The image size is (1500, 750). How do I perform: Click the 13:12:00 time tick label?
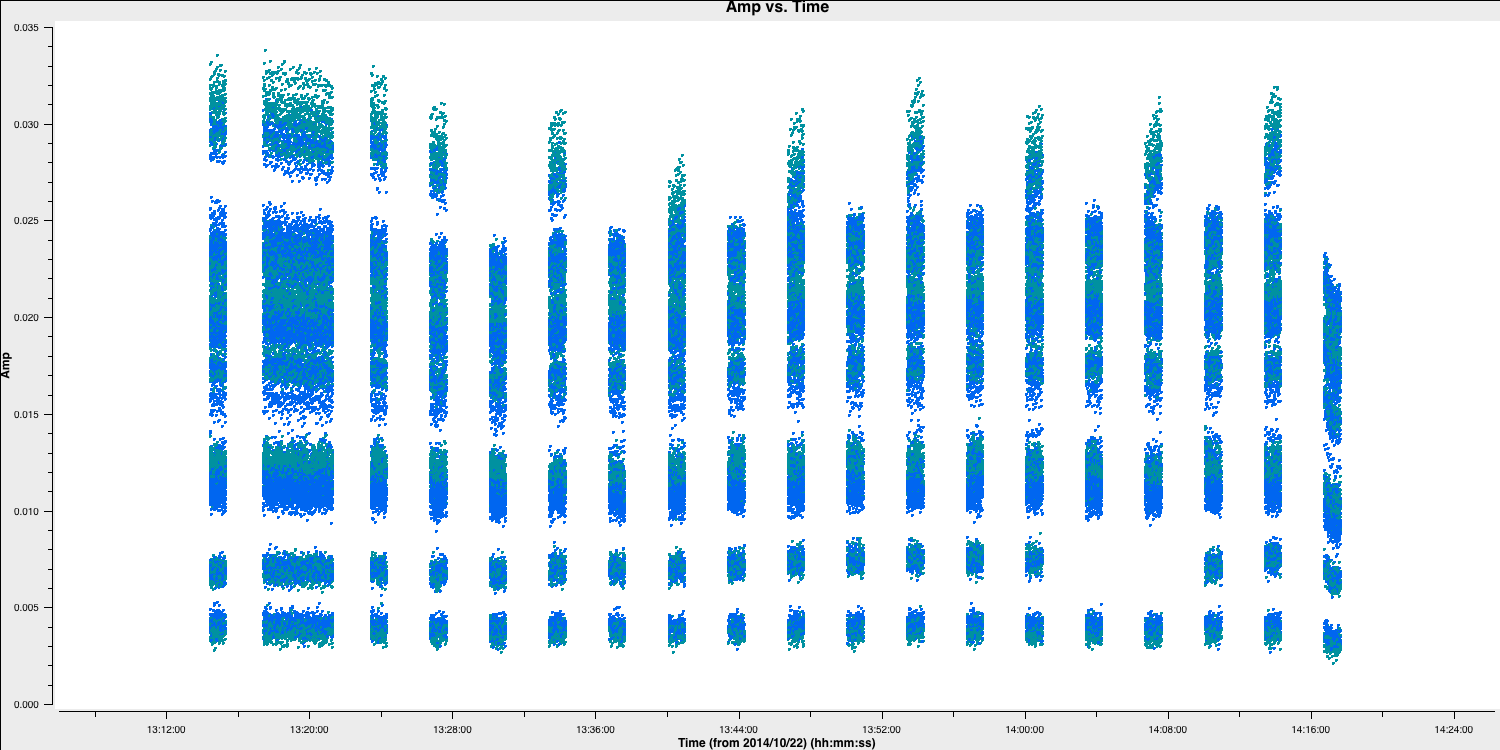click(x=167, y=729)
